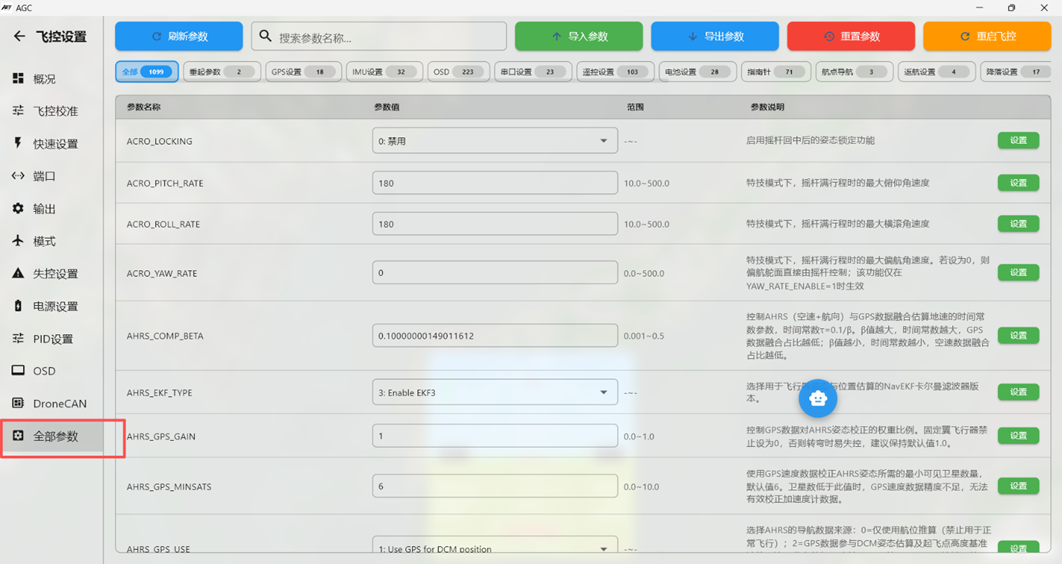Screen dimensions: 1062x564
Task: Open 快速设置 lightning bolt icon
Action: [18, 143]
